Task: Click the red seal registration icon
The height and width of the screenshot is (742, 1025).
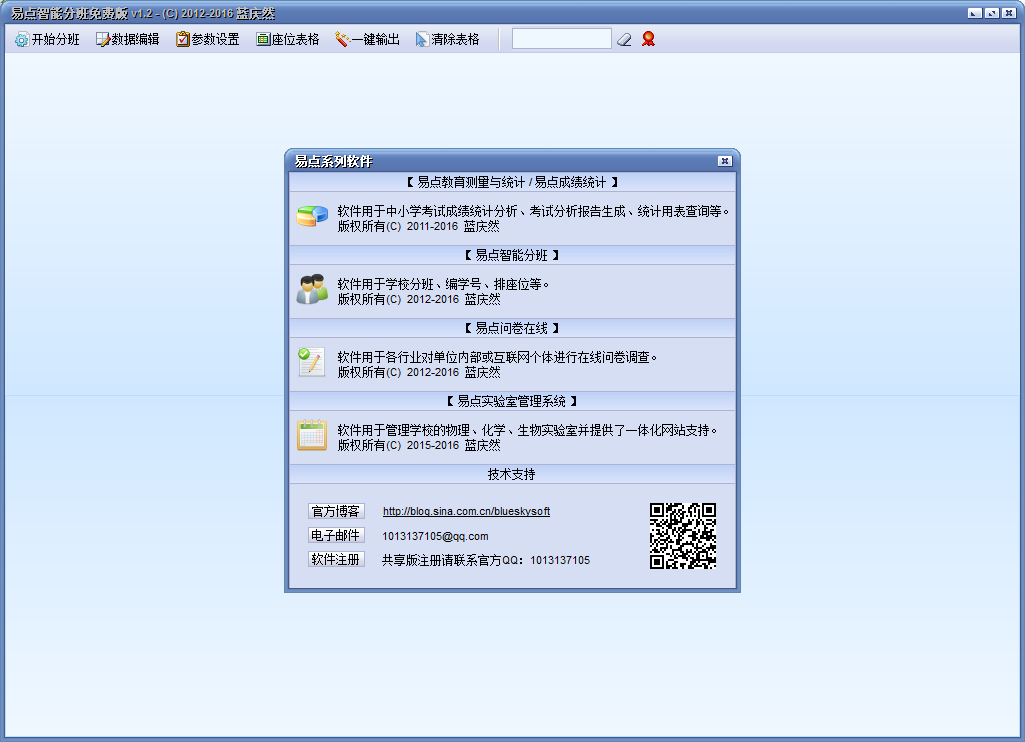Action: coord(647,38)
